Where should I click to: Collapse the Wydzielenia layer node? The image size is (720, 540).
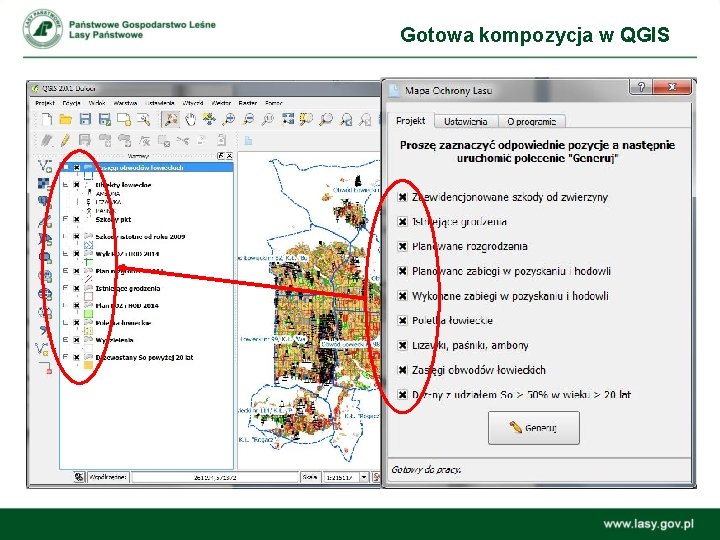tap(65, 340)
